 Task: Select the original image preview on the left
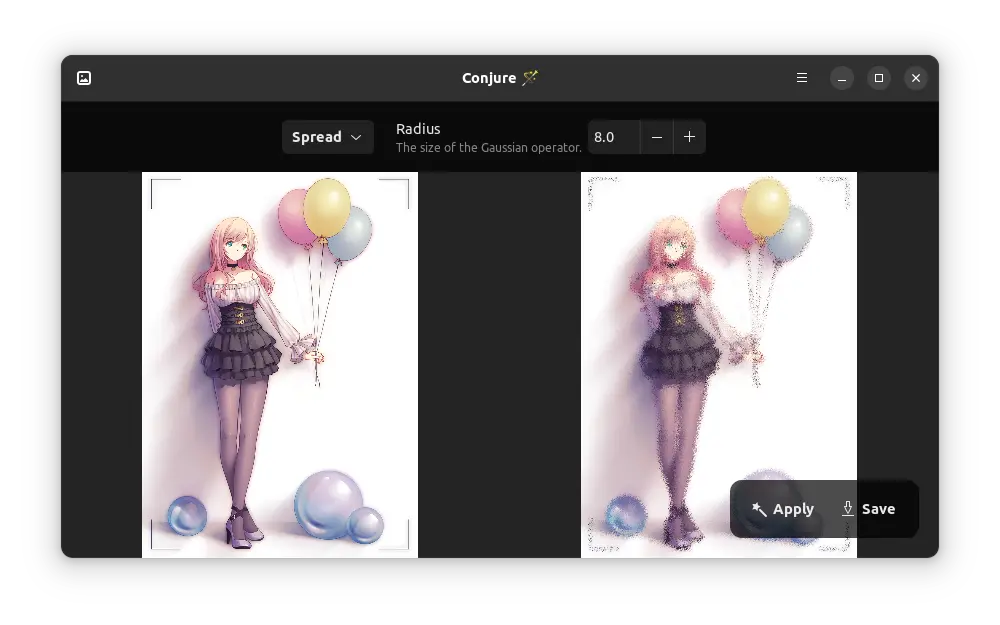pyautogui.click(x=279, y=364)
